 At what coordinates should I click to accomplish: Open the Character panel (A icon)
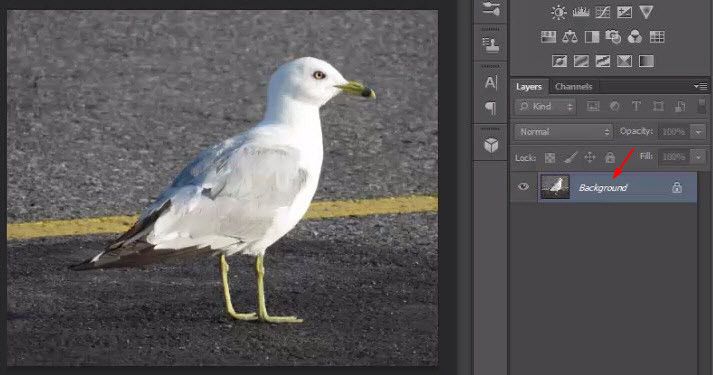click(x=491, y=82)
